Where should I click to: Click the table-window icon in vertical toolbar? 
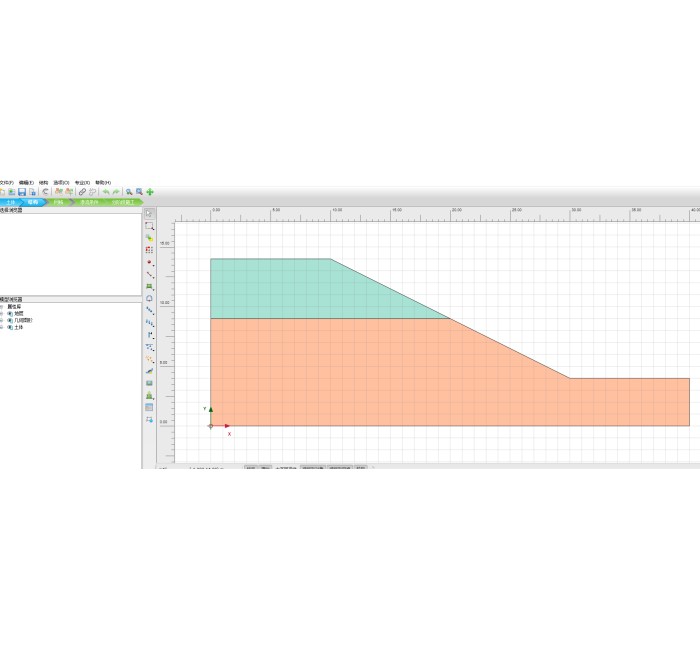149,408
